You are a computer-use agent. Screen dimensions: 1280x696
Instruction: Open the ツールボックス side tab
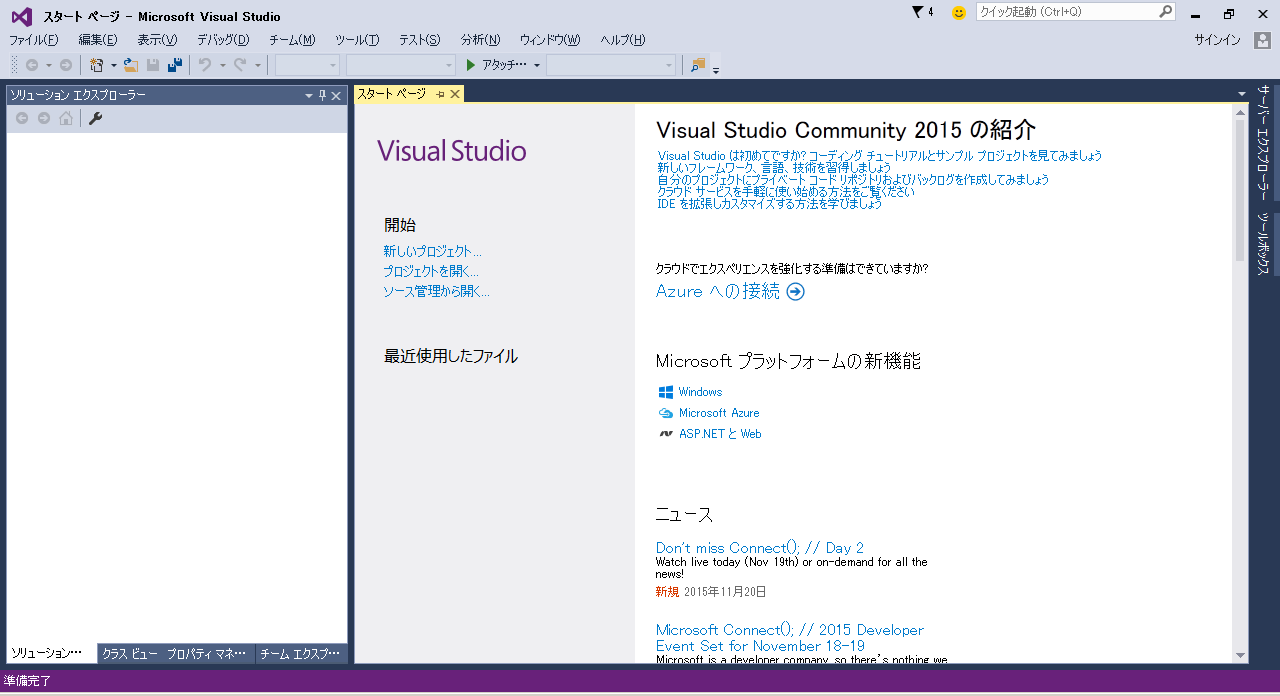tap(1264, 245)
